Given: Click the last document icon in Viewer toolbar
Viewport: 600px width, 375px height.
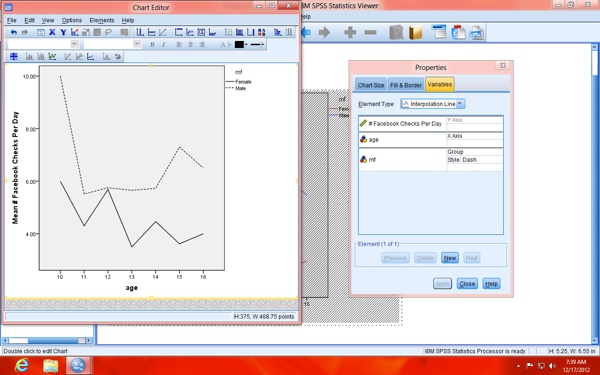Looking at the screenshot, I should pos(477,33).
